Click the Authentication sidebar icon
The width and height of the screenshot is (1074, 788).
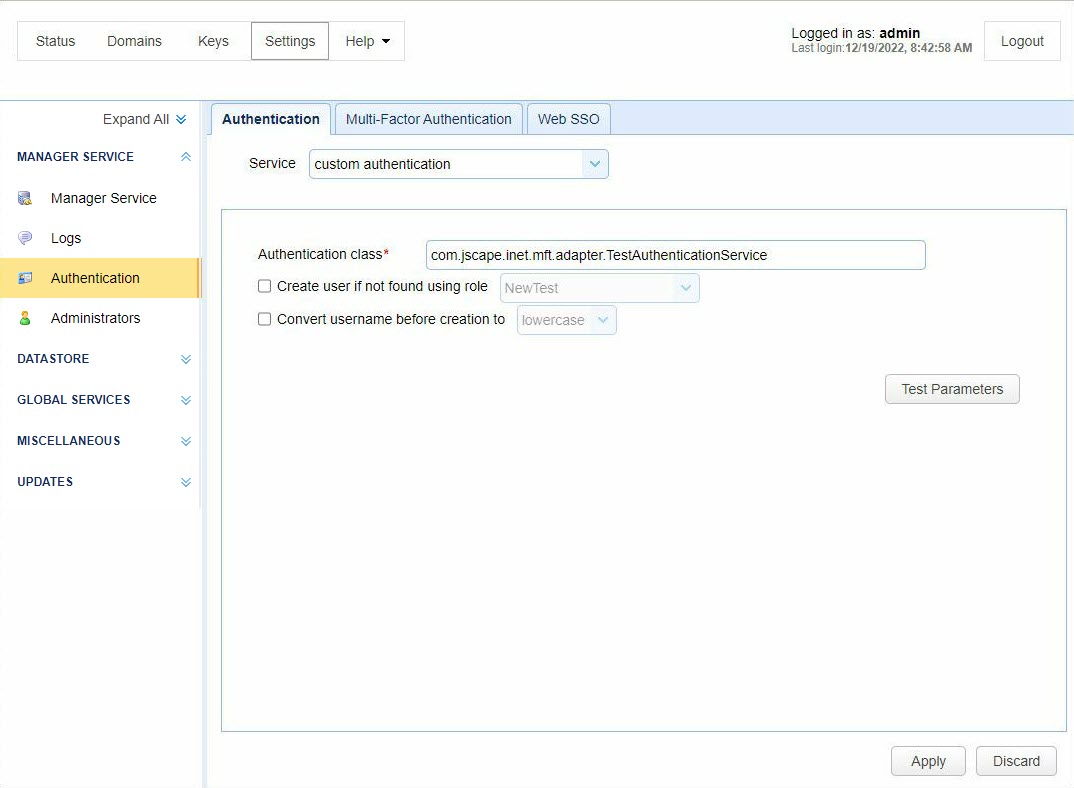(25, 278)
